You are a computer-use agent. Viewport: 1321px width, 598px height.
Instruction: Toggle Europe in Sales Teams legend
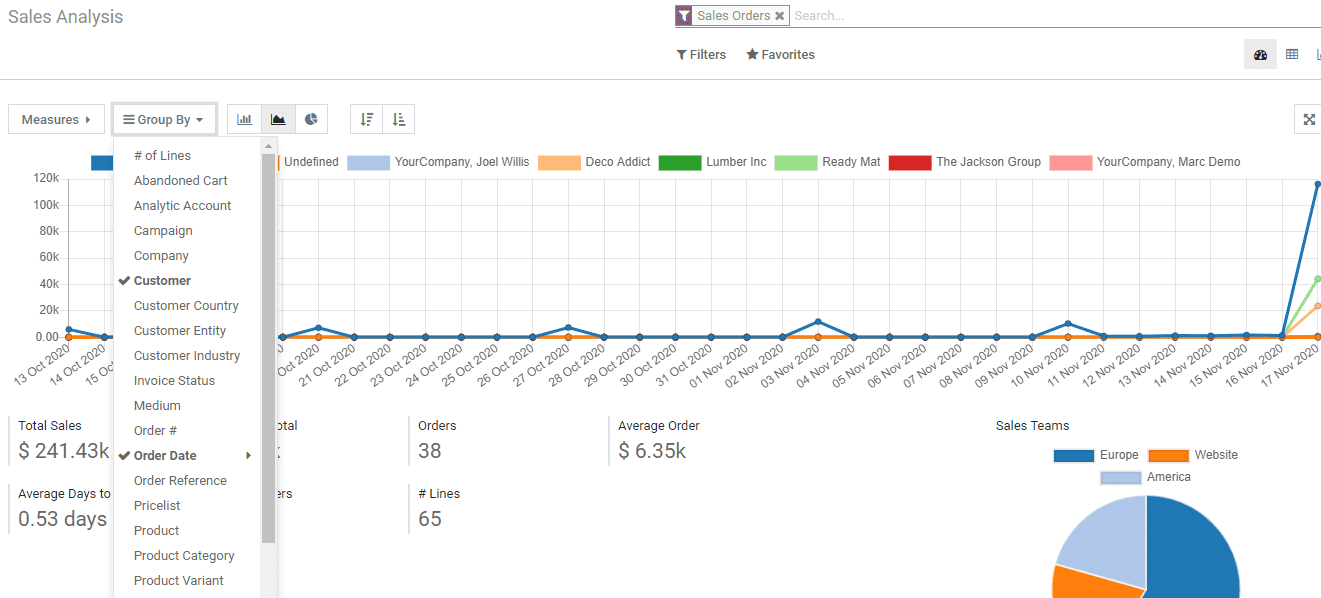[x=1074, y=456]
